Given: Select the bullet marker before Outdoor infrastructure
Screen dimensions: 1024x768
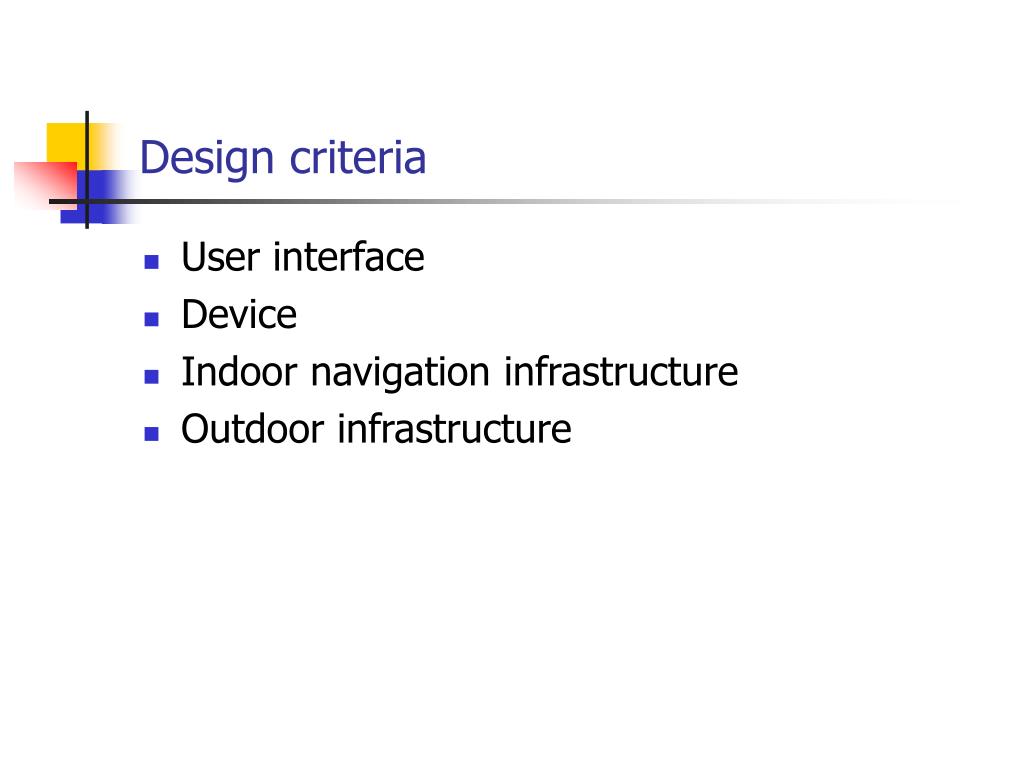Looking at the screenshot, I should pyautogui.click(x=152, y=434).
